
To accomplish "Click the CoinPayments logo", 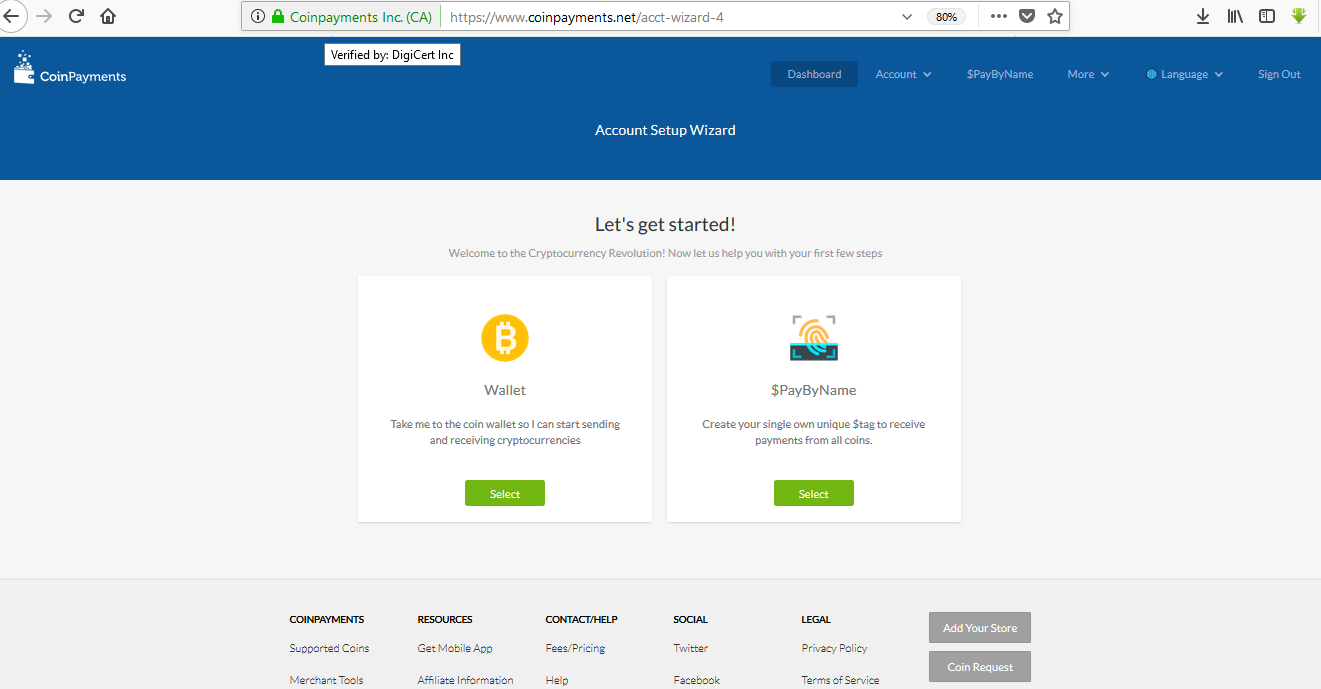I will pyautogui.click(x=70, y=68).
